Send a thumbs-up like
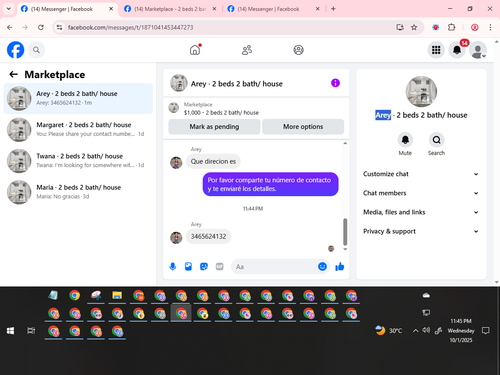Viewport: 500px width, 375px height. point(340,266)
